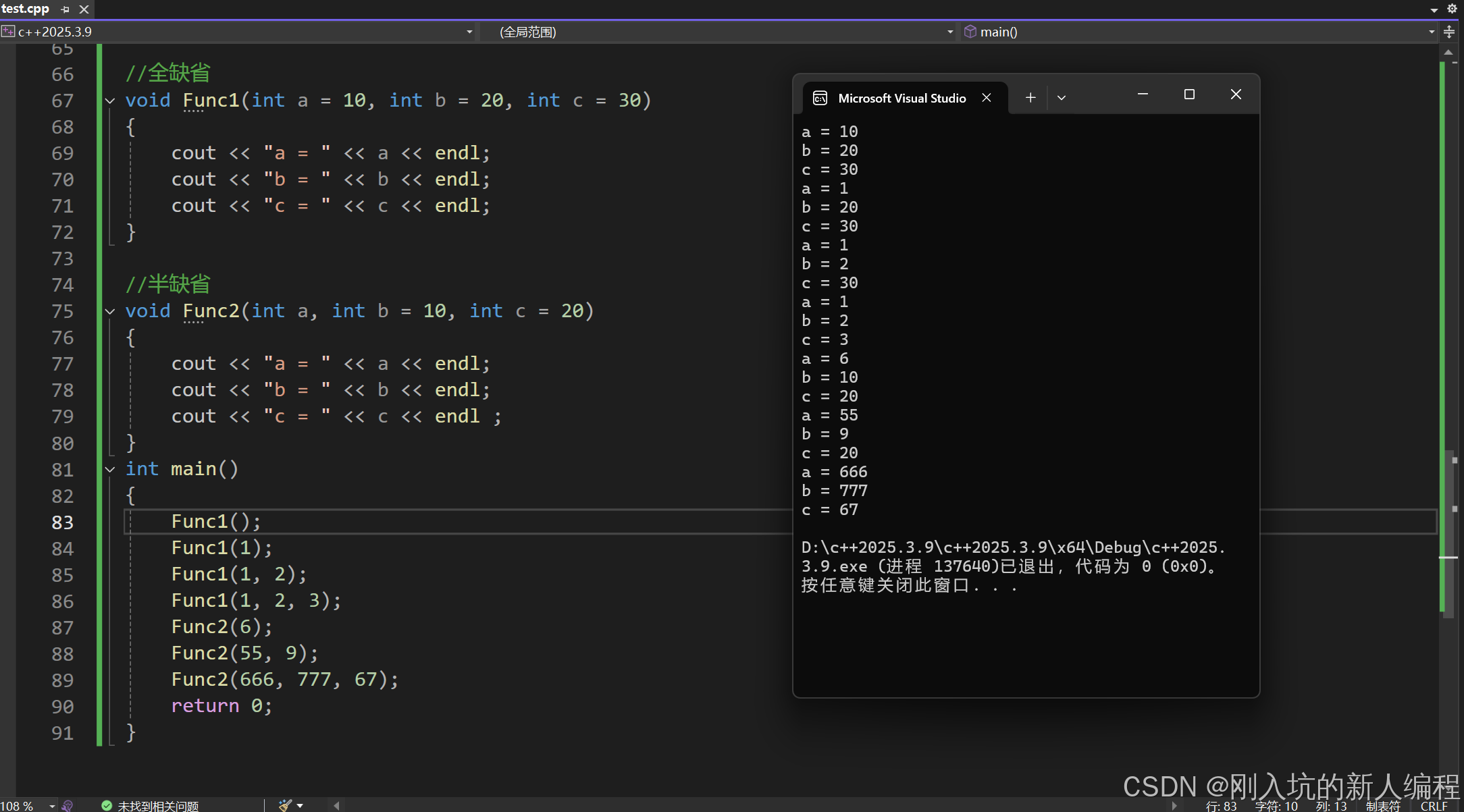
Task: Open new console tab with plus icon
Action: [1030, 98]
